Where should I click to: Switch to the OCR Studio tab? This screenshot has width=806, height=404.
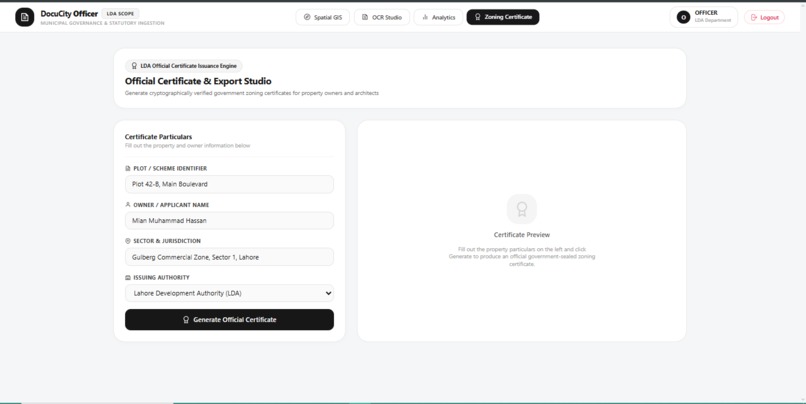click(x=382, y=17)
